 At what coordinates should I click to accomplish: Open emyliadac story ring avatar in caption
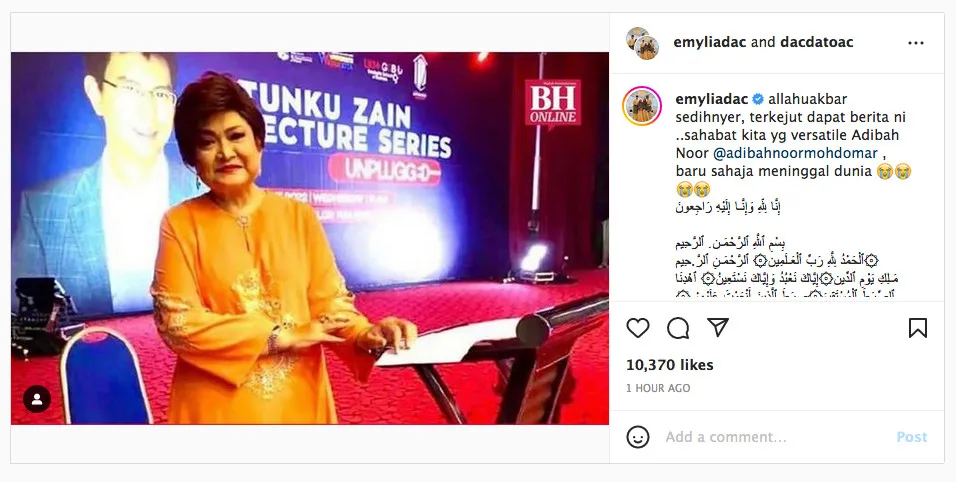[x=642, y=106]
